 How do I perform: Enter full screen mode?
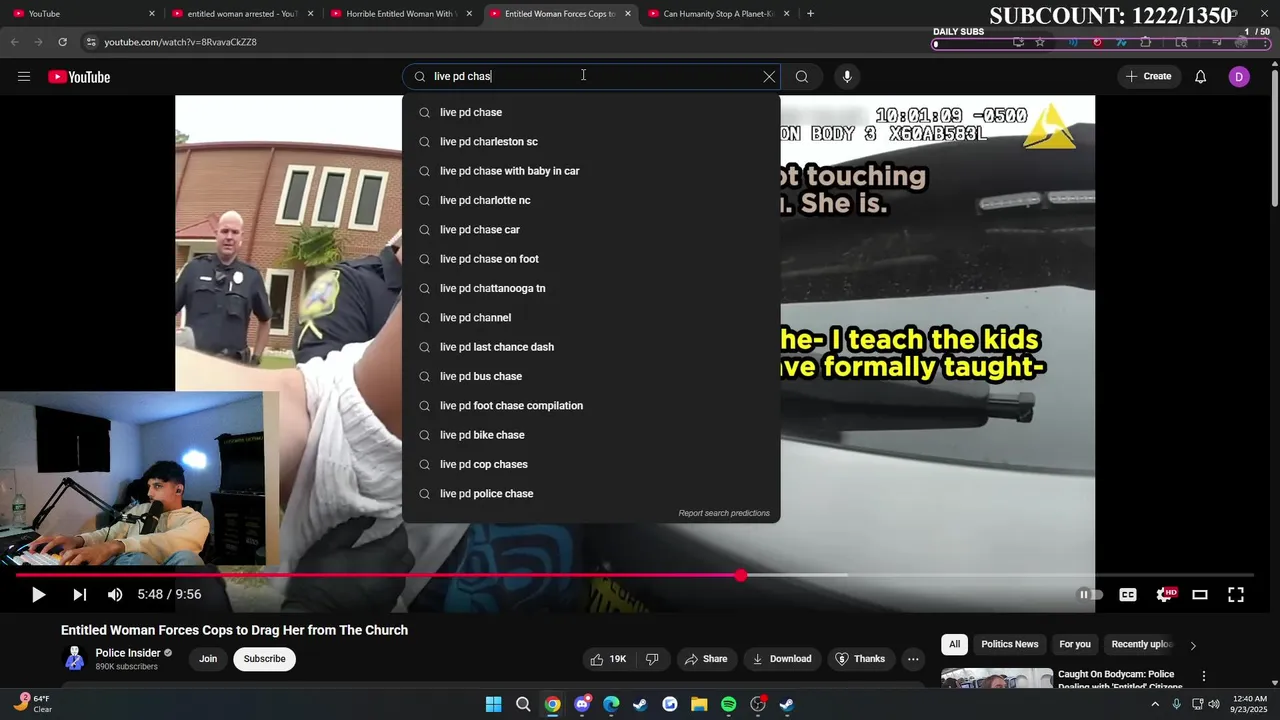[1236, 595]
